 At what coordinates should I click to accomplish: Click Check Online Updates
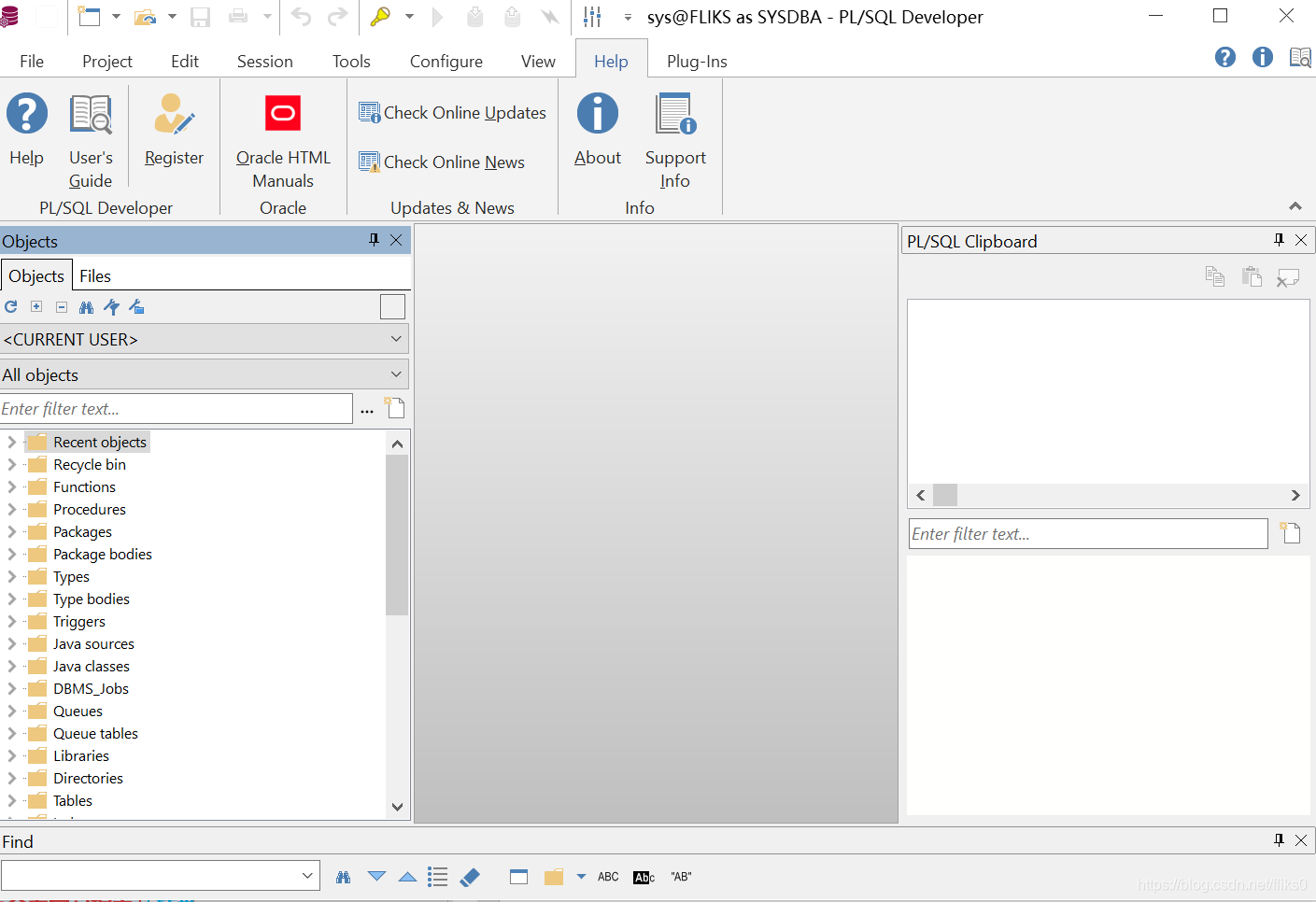pos(452,112)
